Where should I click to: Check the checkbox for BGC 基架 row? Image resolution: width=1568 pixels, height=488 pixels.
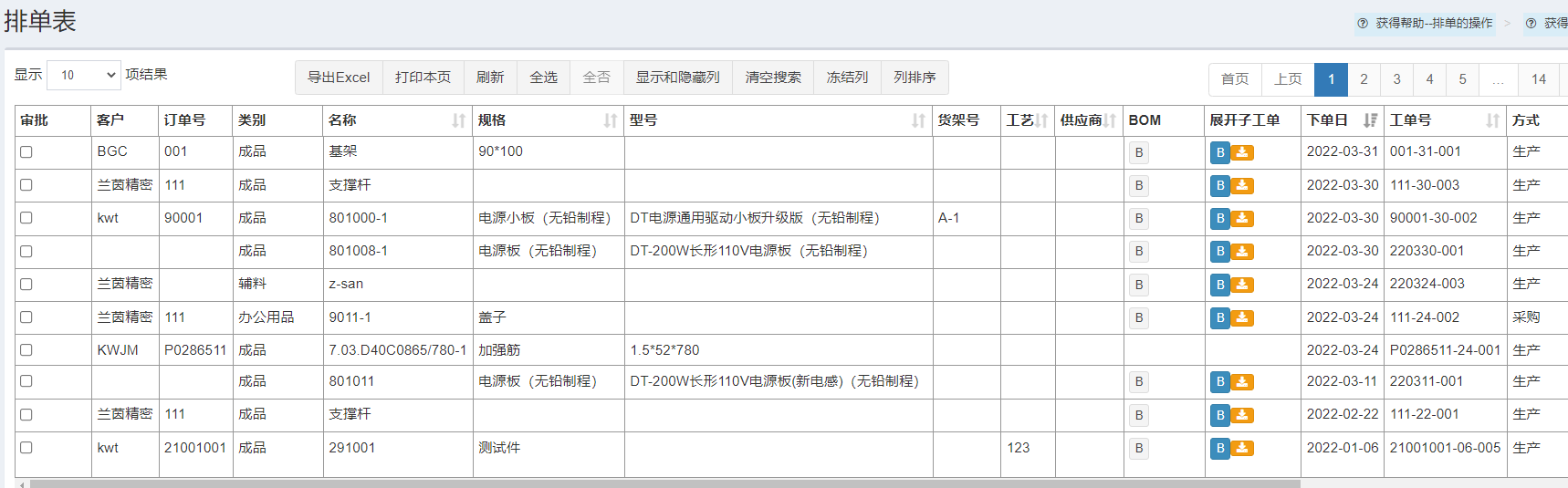tap(26, 152)
